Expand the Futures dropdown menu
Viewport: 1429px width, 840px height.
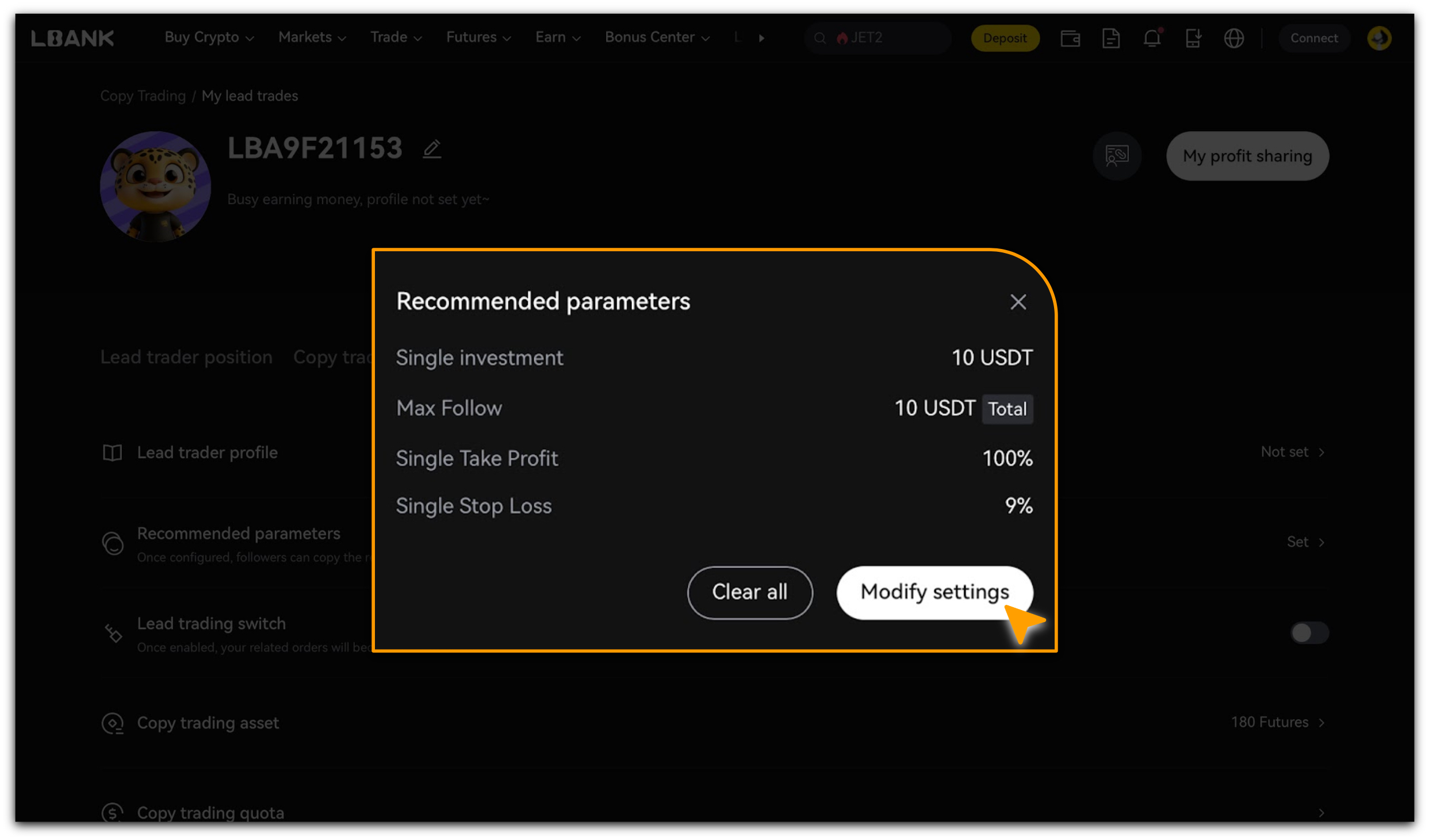click(x=478, y=37)
